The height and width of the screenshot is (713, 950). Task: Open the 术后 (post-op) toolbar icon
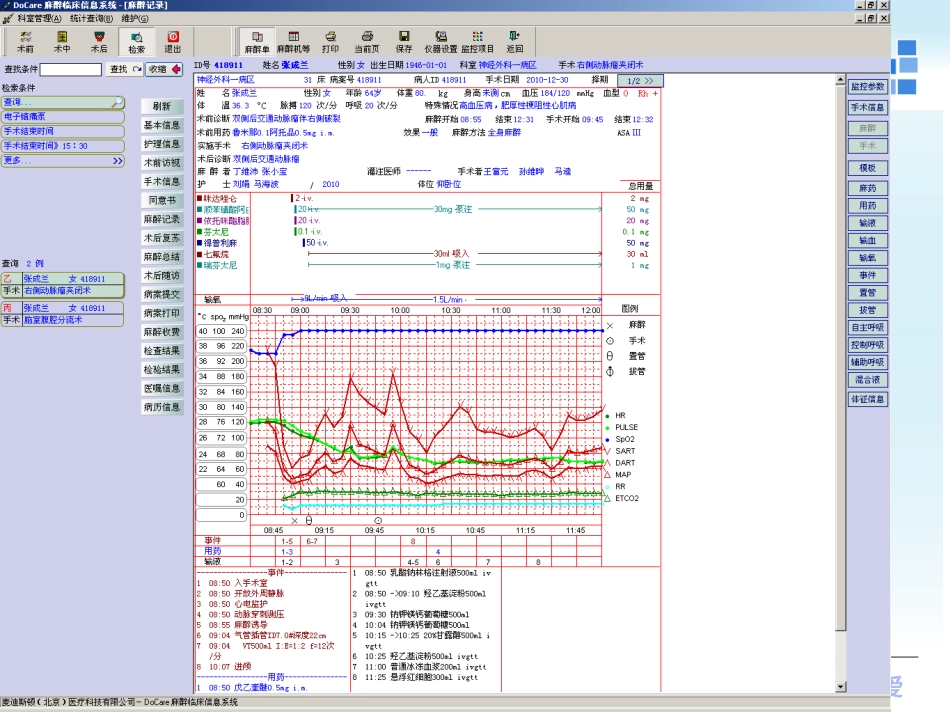(99, 41)
